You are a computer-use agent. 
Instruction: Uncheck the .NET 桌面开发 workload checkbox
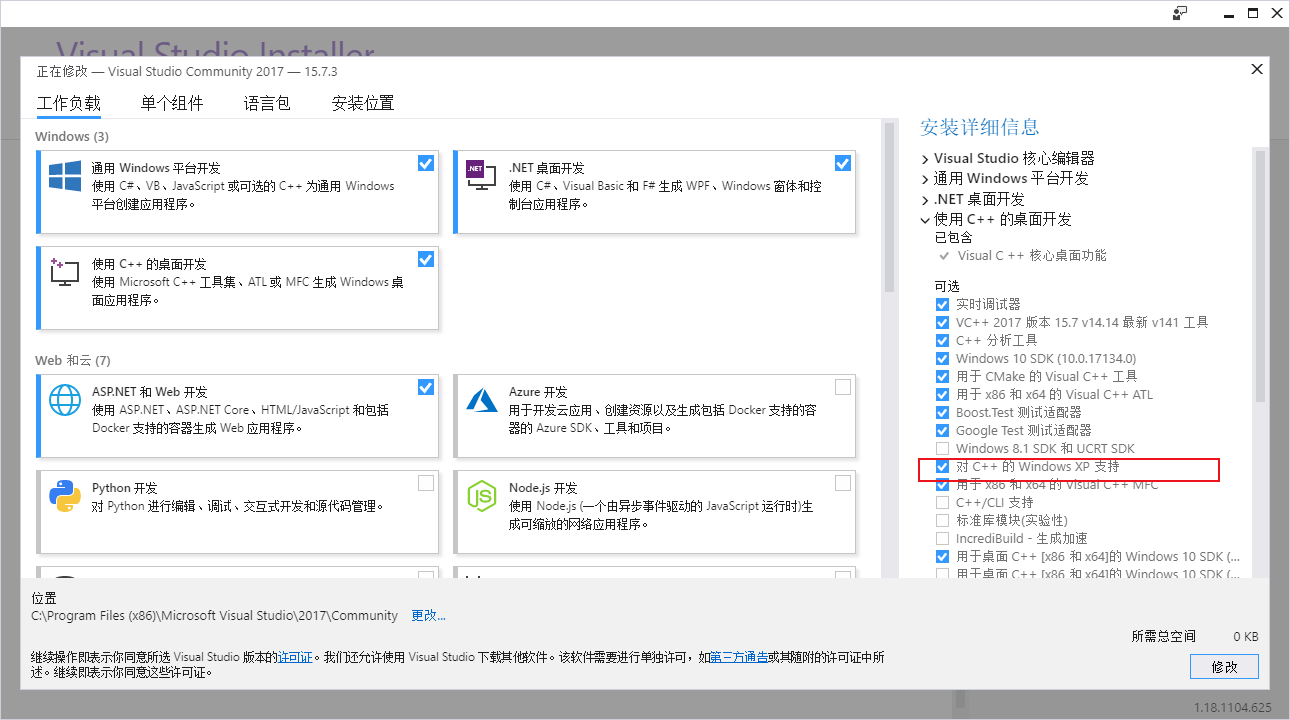[x=843, y=163]
